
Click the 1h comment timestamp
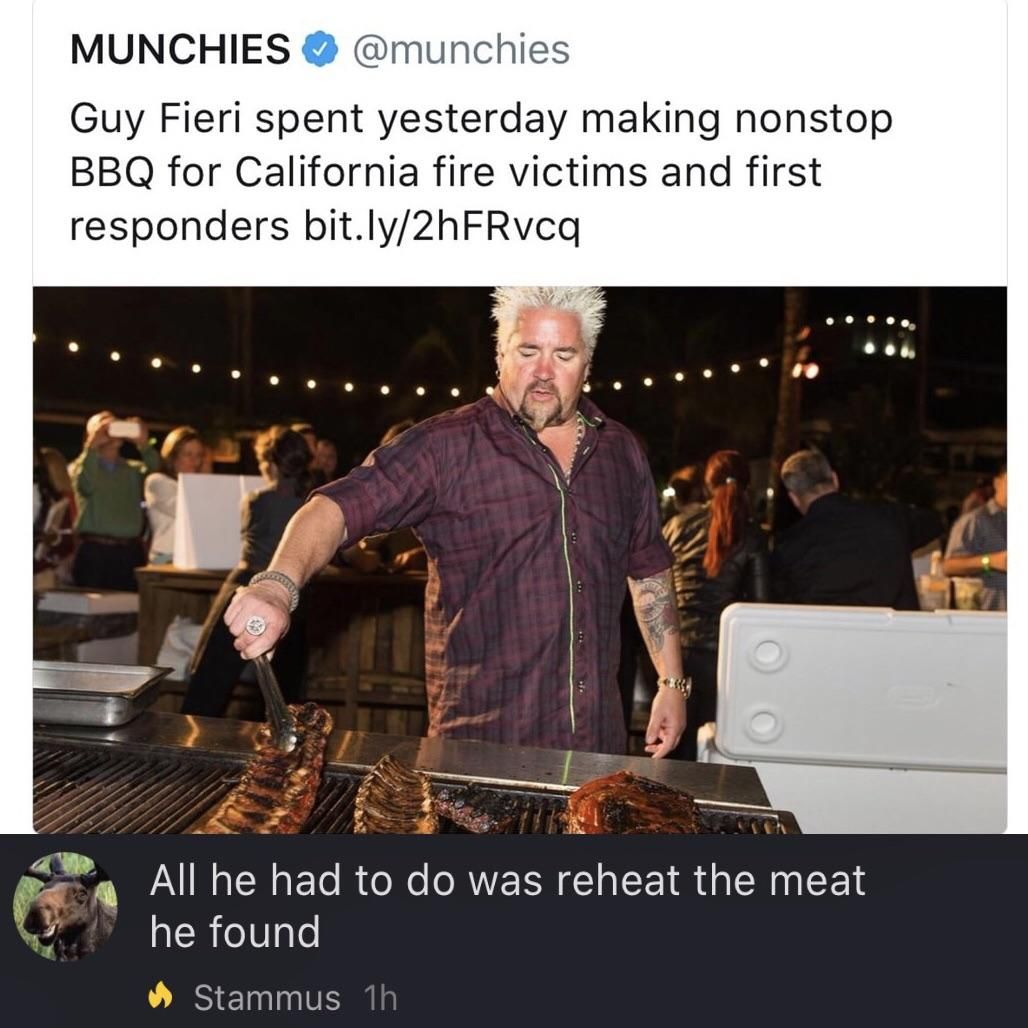pos(380,997)
